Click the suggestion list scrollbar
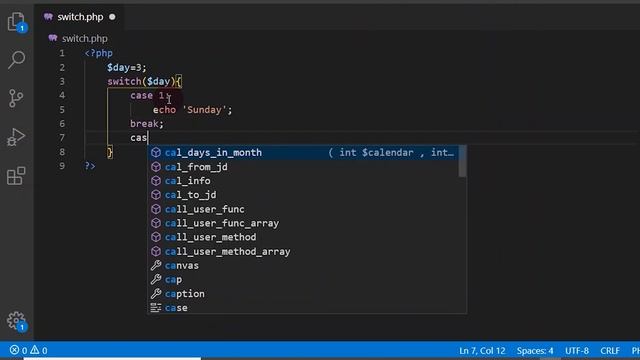 (462, 162)
